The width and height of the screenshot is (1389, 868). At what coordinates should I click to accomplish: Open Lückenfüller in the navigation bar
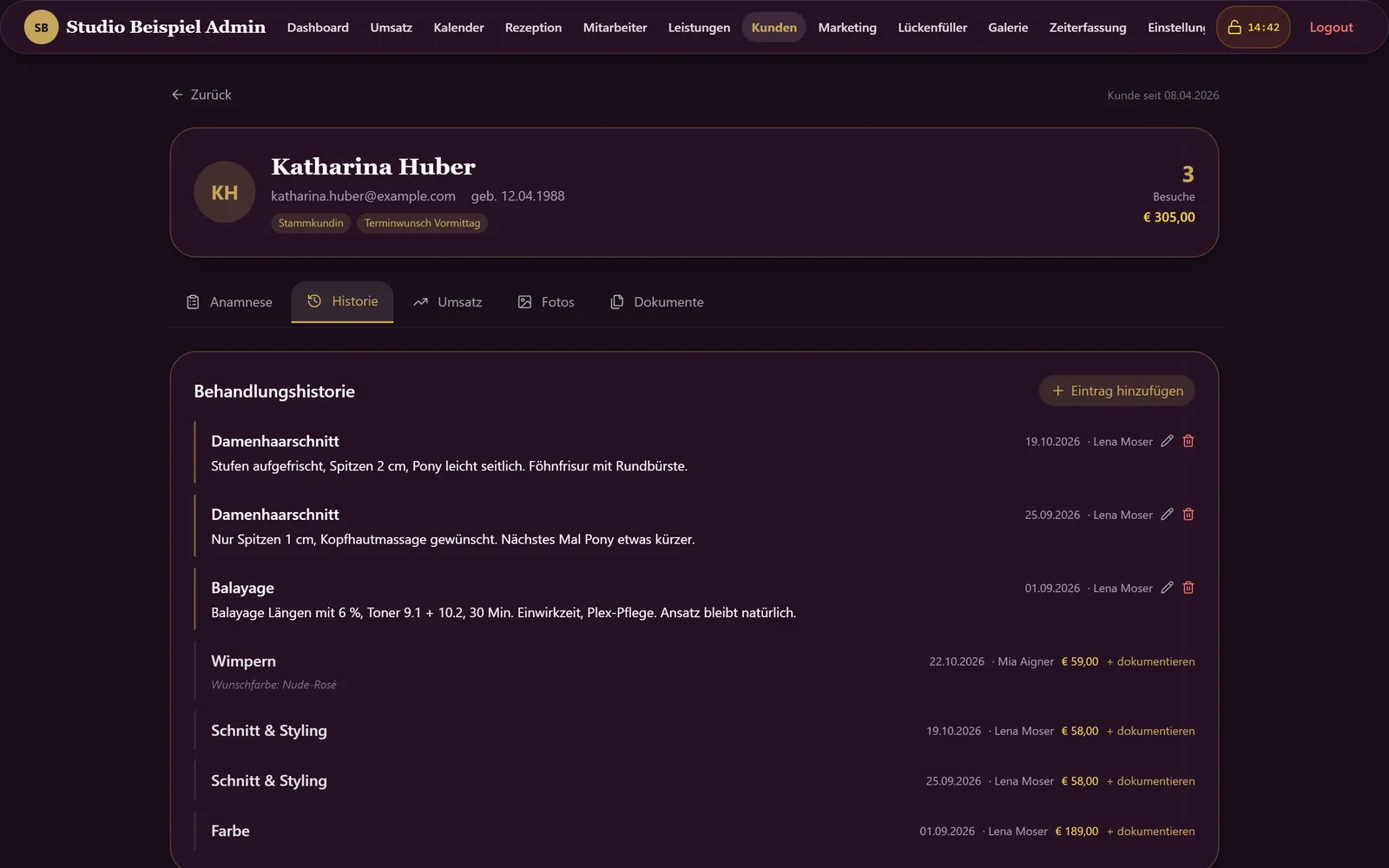(x=932, y=27)
